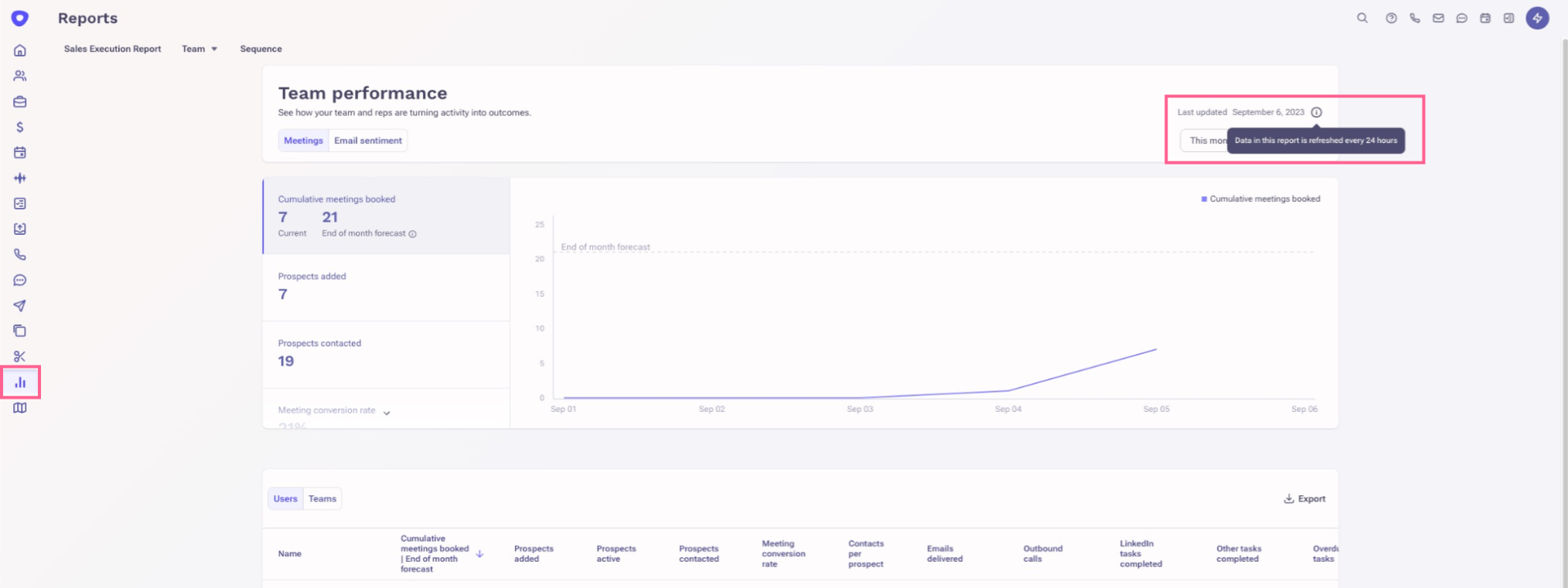The width and height of the screenshot is (1568, 588).
Task: Click the Contacts per prospect column header
Action: (866, 553)
